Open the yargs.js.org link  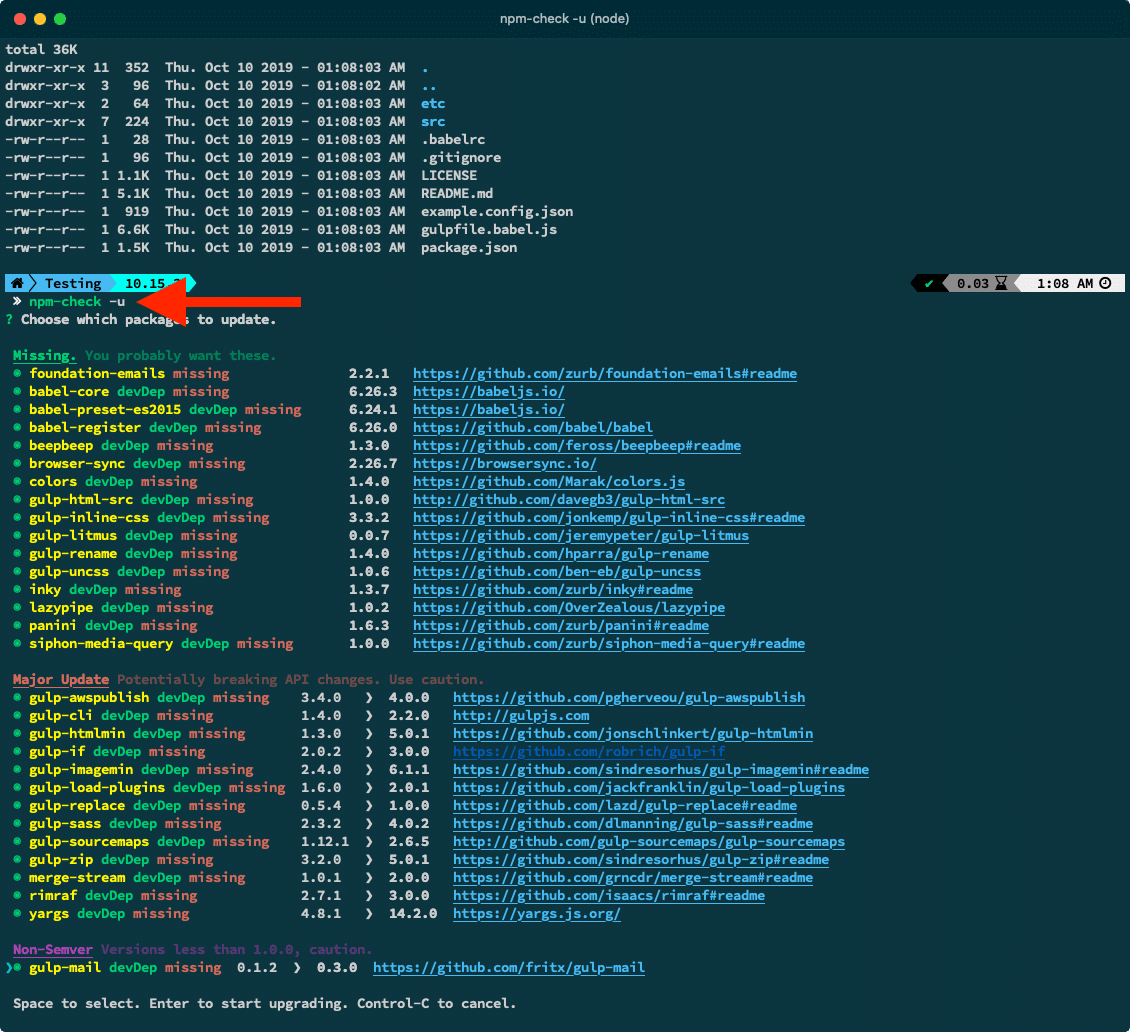[x=537, y=914]
